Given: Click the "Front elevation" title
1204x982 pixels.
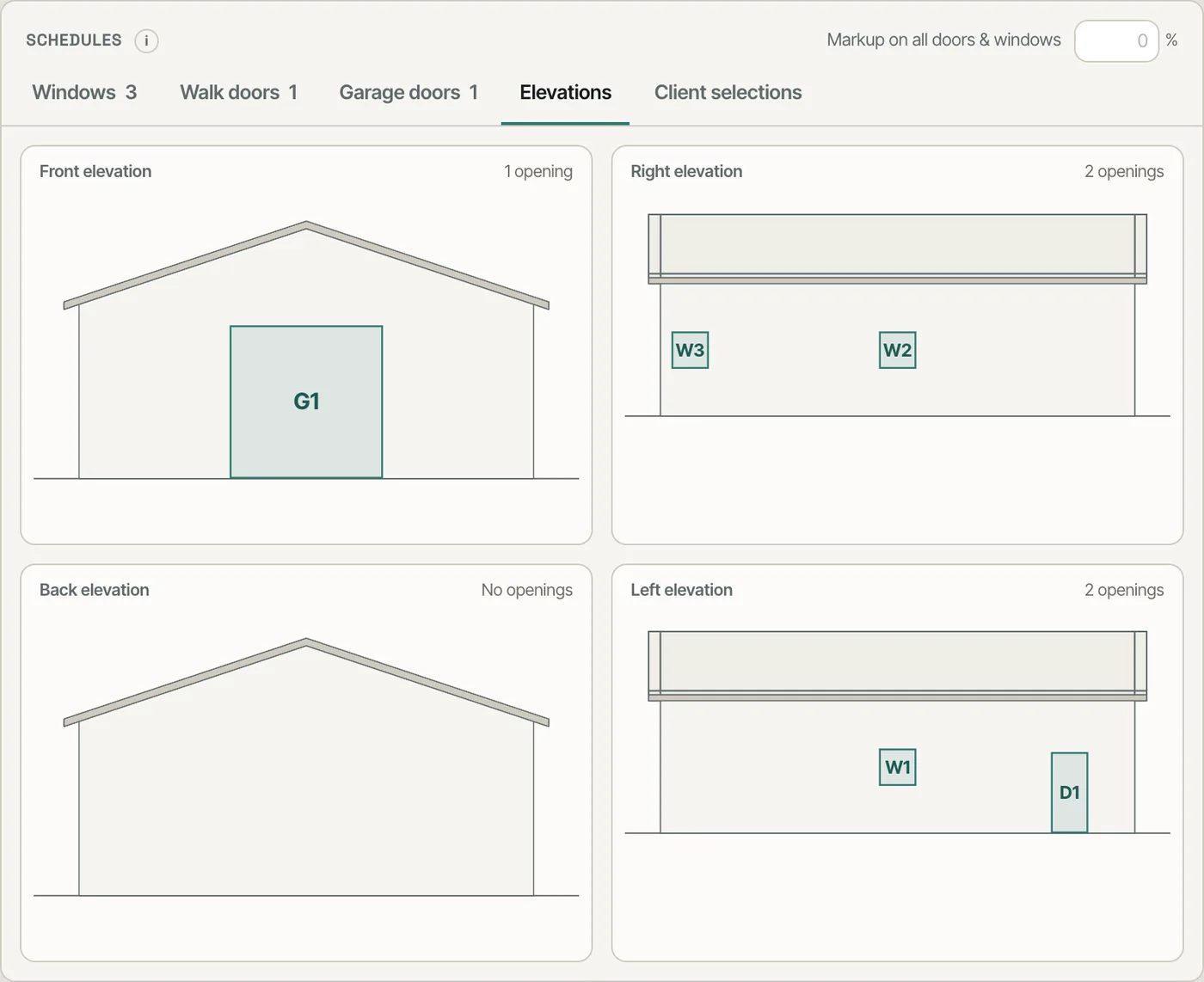Looking at the screenshot, I should click(95, 171).
